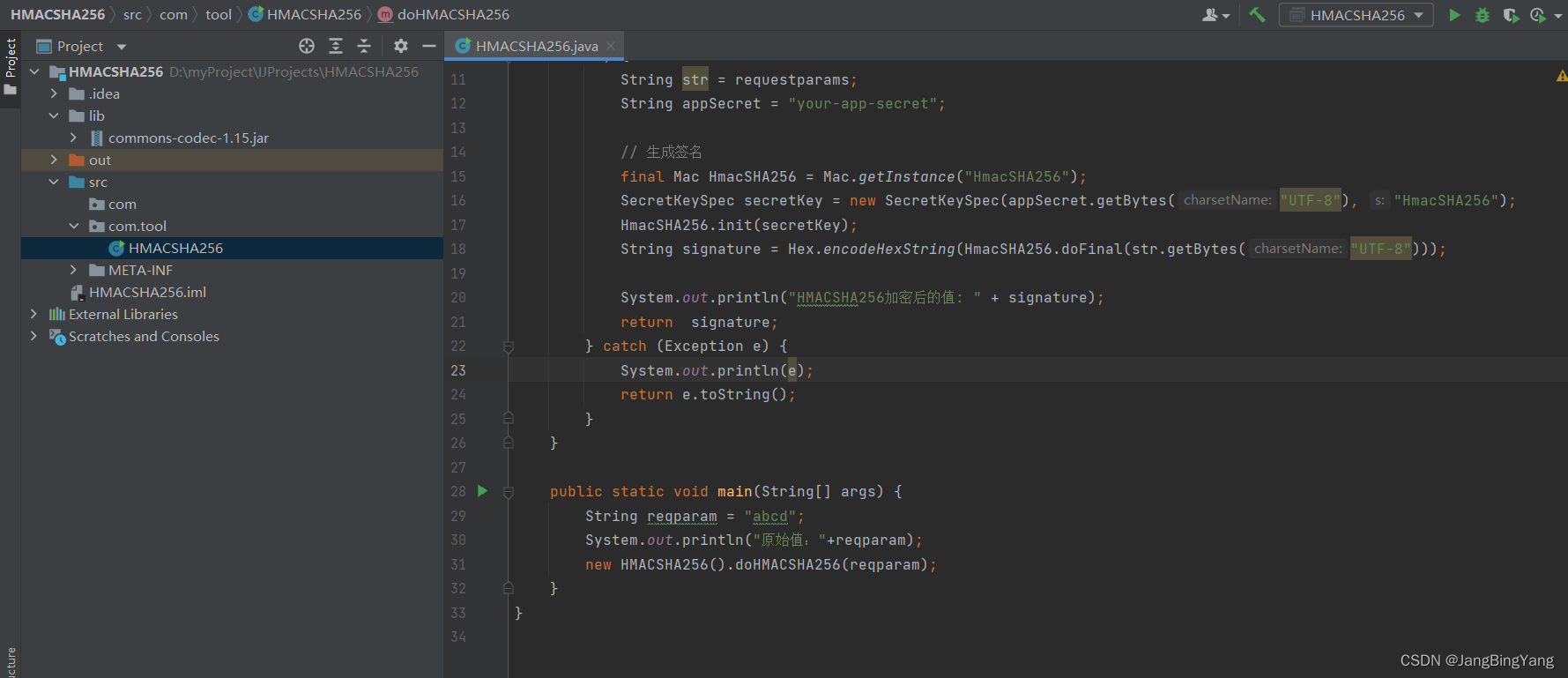Toggle fold marker at line 22
The width and height of the screenshot is (1568, 678).
point(509,346)
